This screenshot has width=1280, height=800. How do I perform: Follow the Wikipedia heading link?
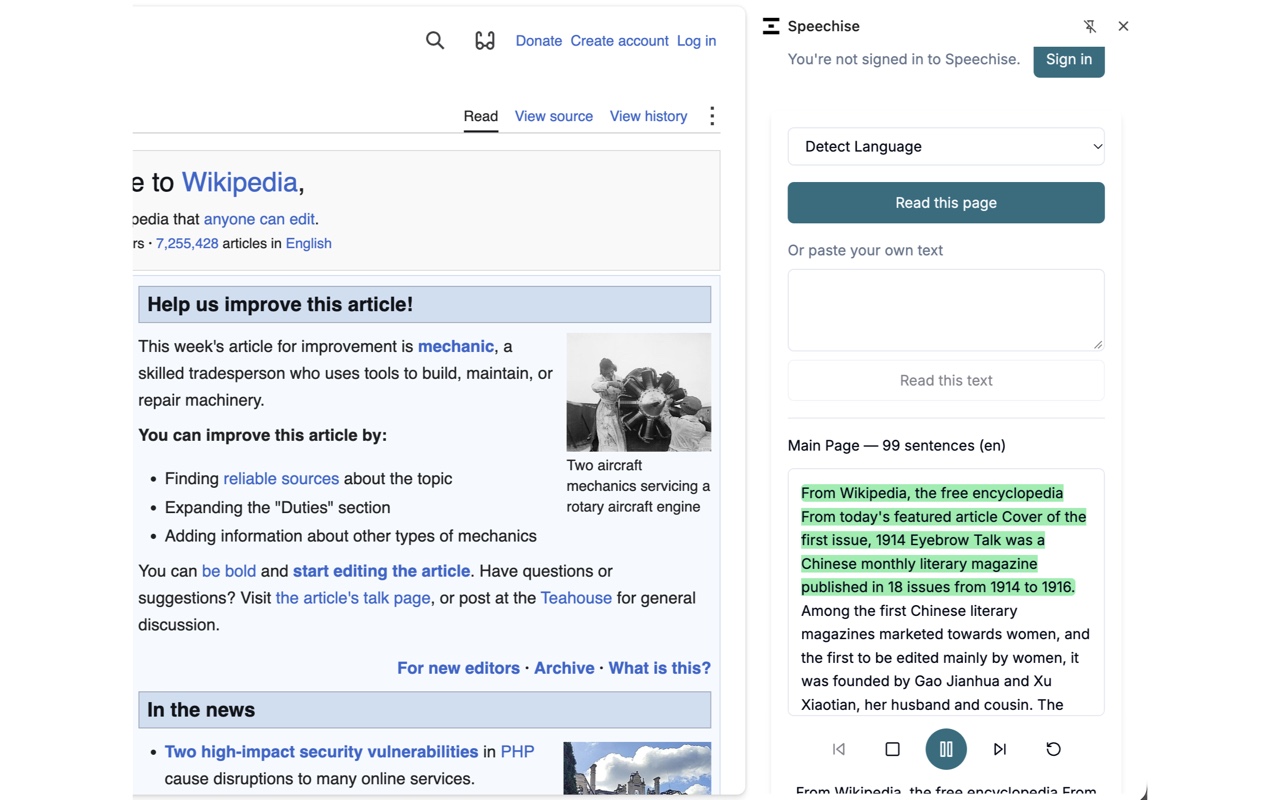pyautogui.click(x=239, y=182)
